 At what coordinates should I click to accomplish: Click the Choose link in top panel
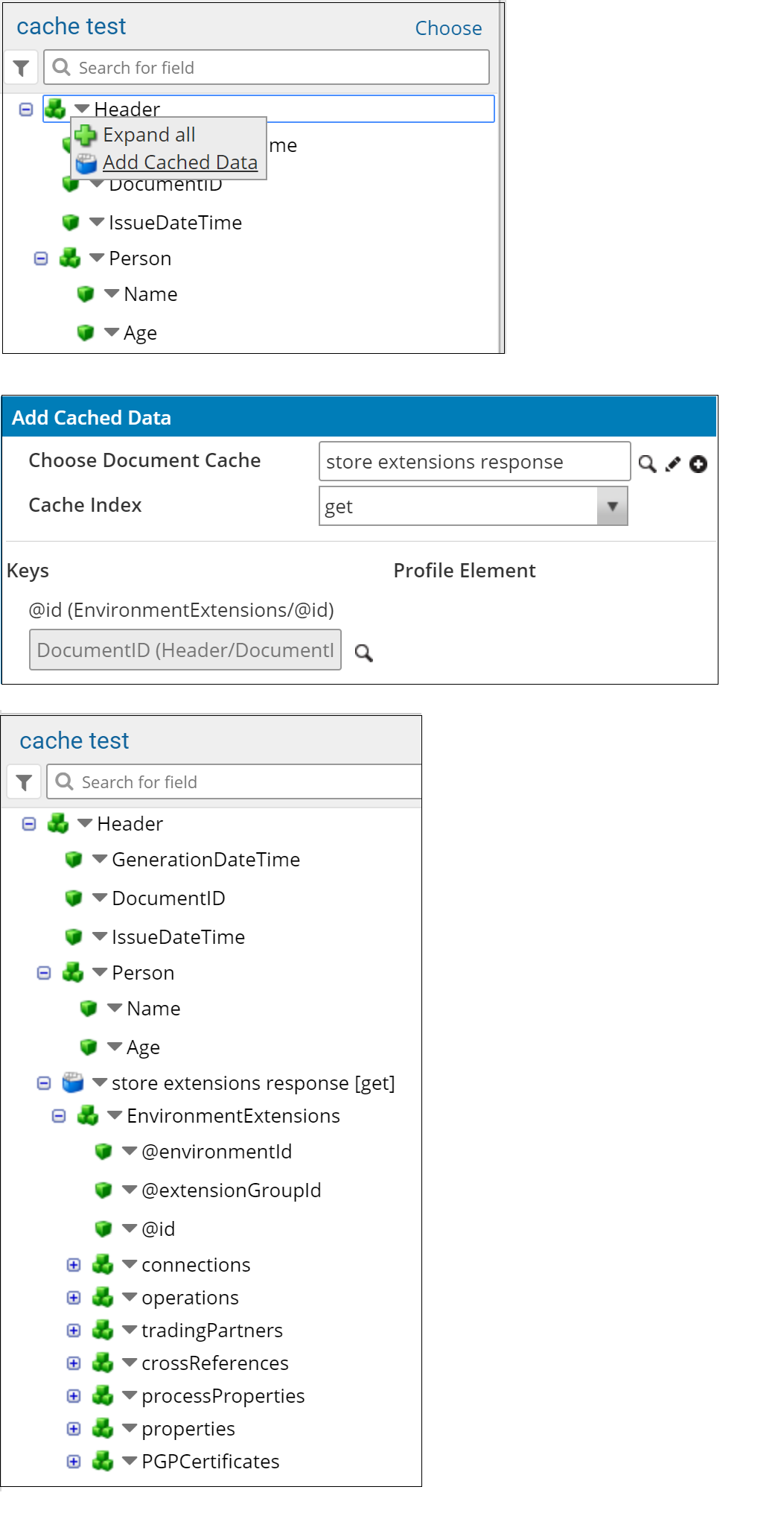click(448, 28)
